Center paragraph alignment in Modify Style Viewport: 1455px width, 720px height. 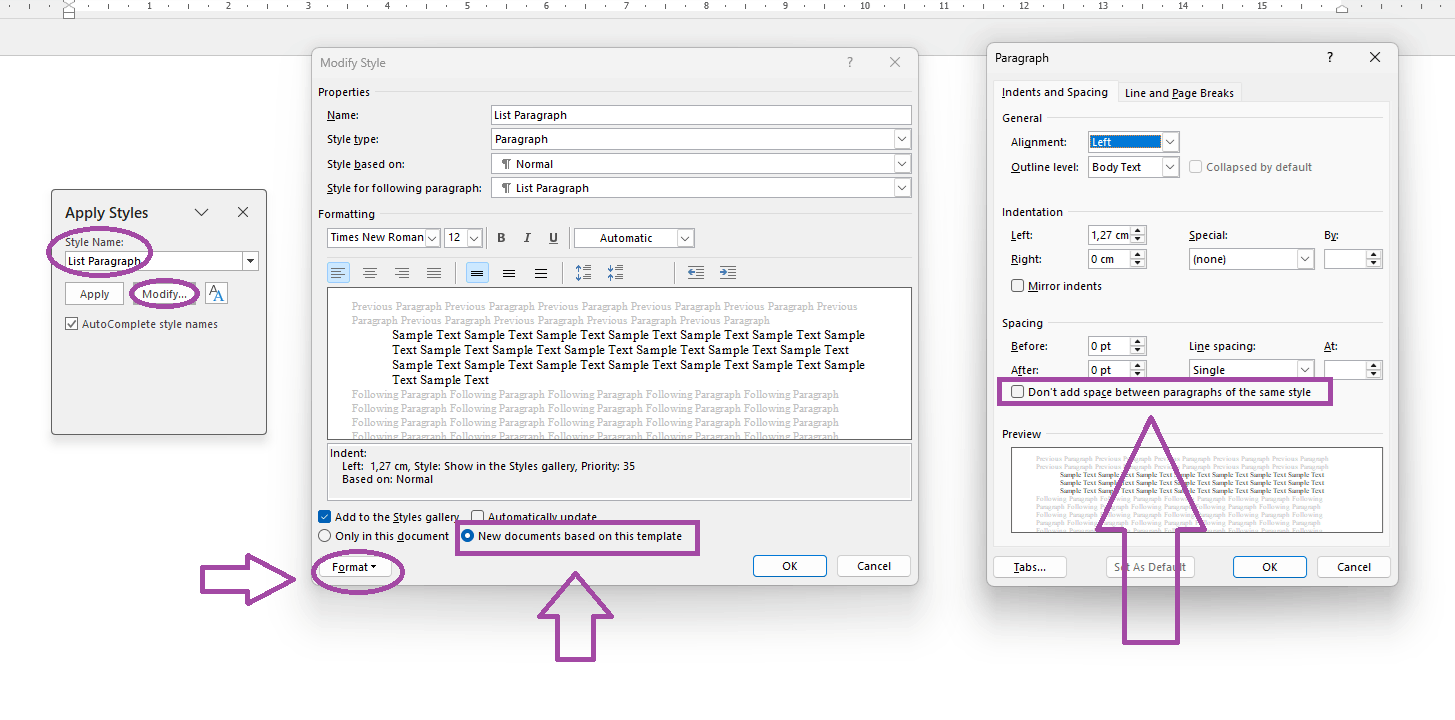(x=370, y=273)
